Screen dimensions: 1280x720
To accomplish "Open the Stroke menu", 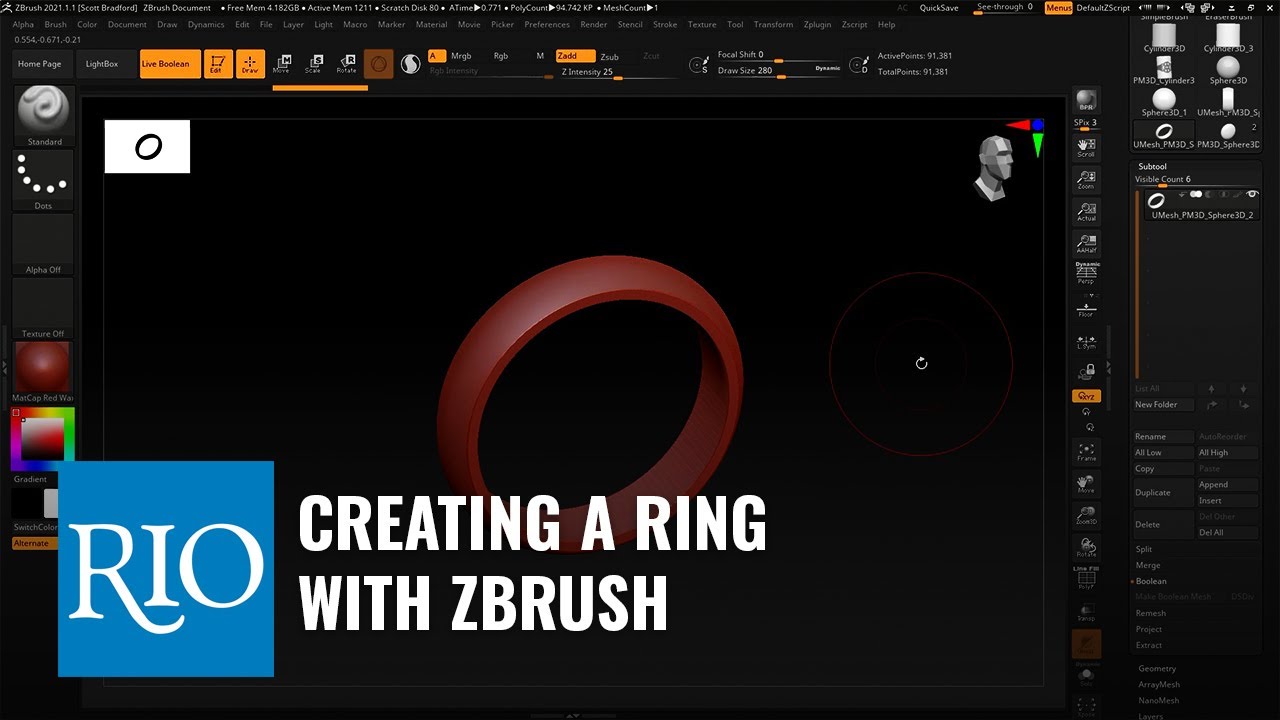I will (x=665, y=24).
